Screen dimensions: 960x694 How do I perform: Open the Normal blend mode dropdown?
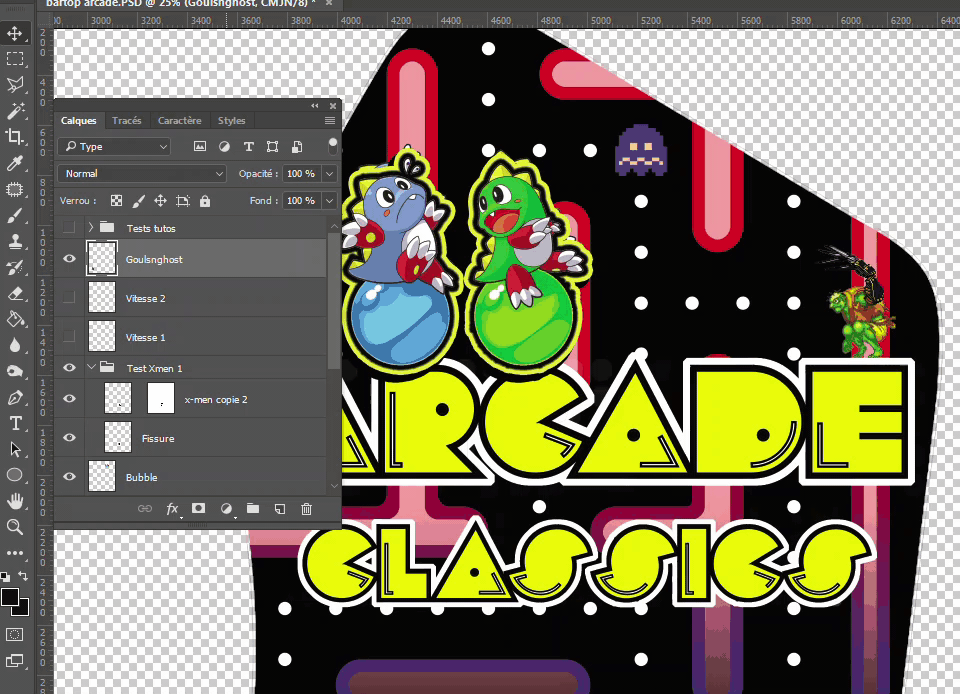142,174
